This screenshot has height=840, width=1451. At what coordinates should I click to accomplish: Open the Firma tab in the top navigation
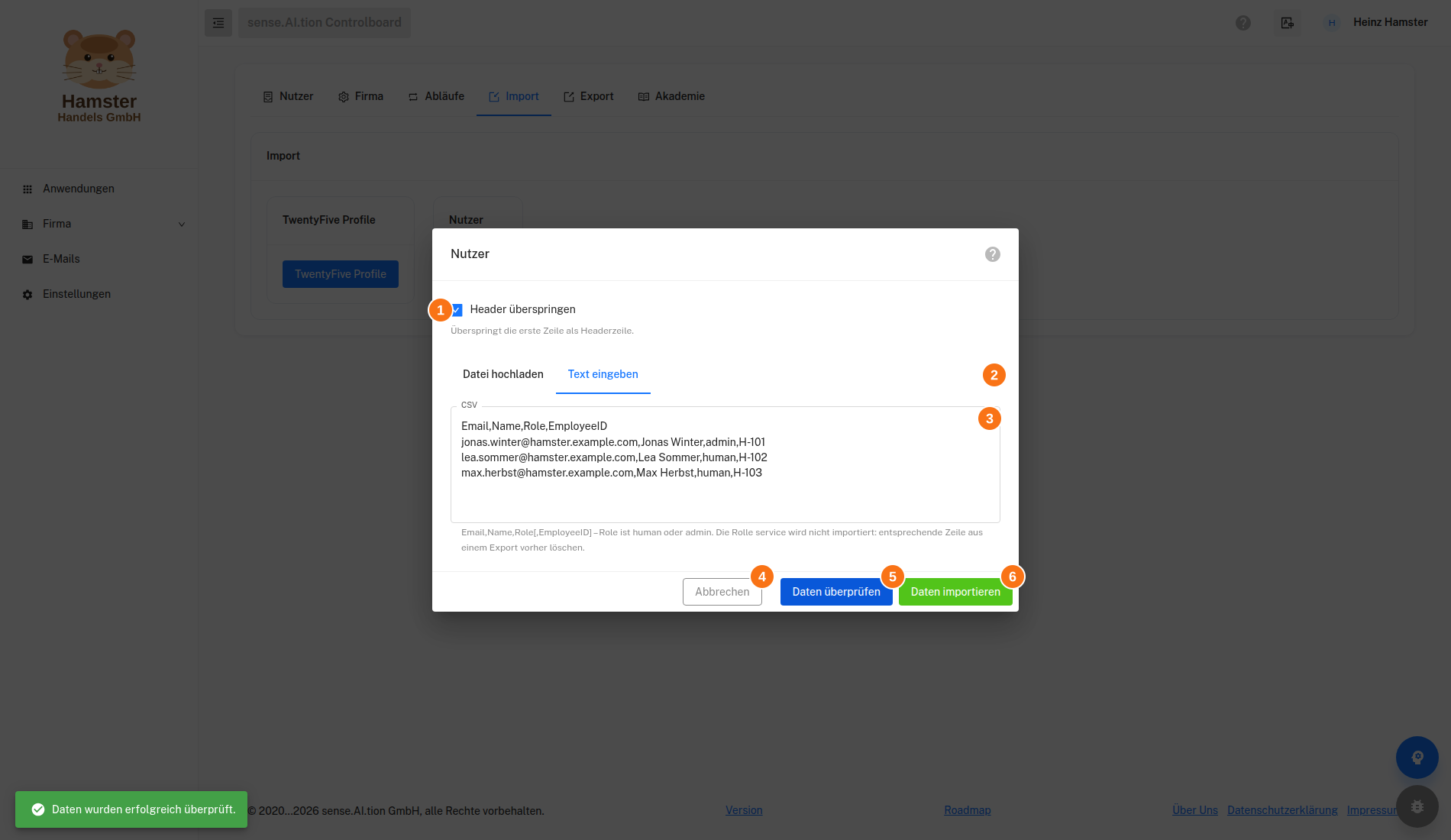(360, 96)
